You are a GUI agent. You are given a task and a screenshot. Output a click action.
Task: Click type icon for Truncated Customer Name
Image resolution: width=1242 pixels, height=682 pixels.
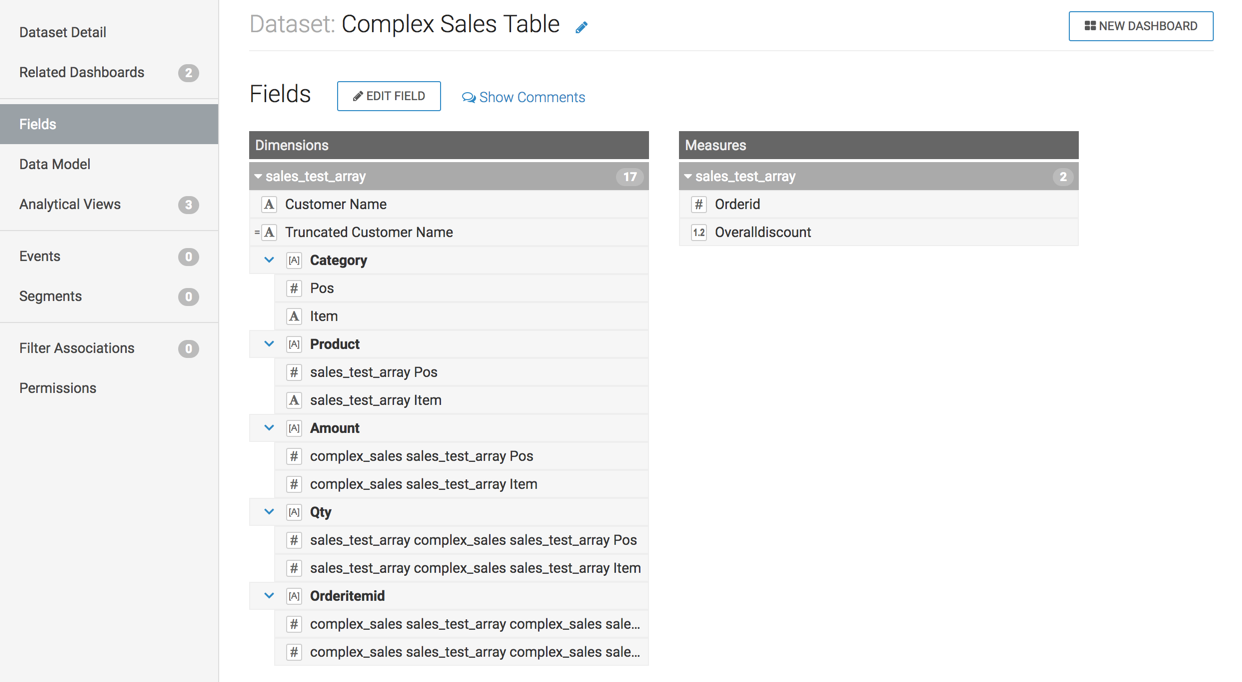coord(268,232)
